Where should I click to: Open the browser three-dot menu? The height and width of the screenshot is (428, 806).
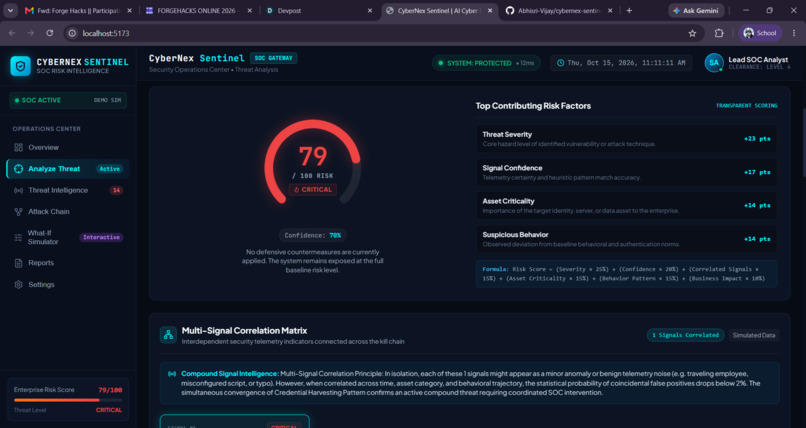(794, 33)
